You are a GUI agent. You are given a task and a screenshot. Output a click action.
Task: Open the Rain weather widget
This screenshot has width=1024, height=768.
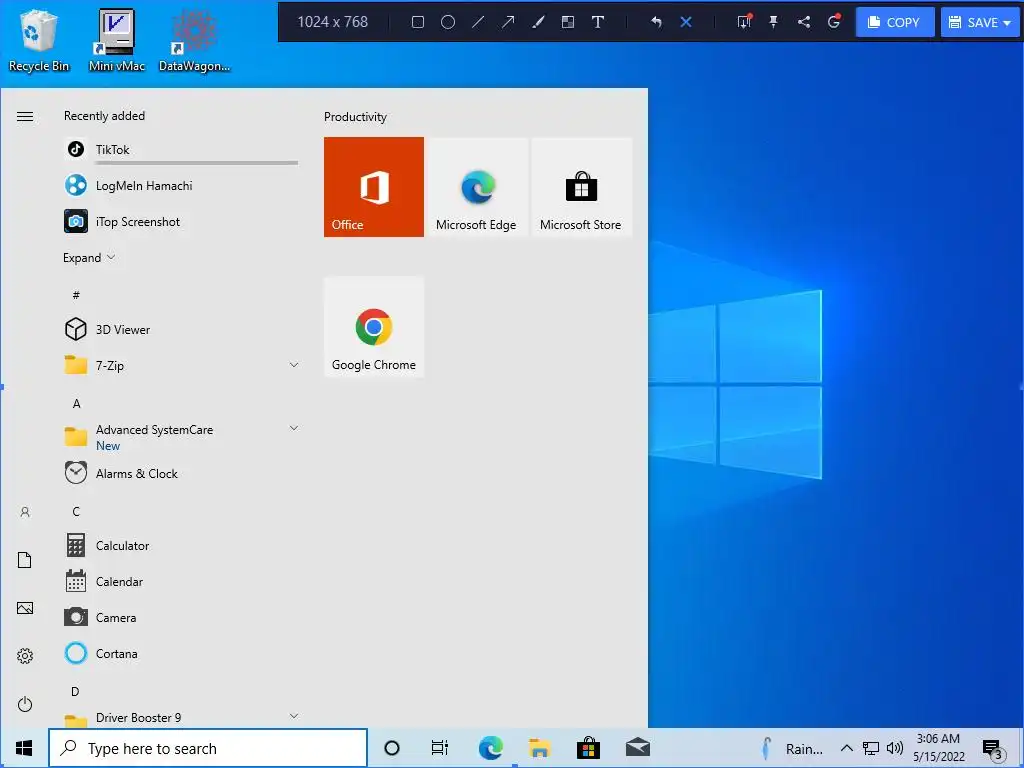[x=793, y=748]
